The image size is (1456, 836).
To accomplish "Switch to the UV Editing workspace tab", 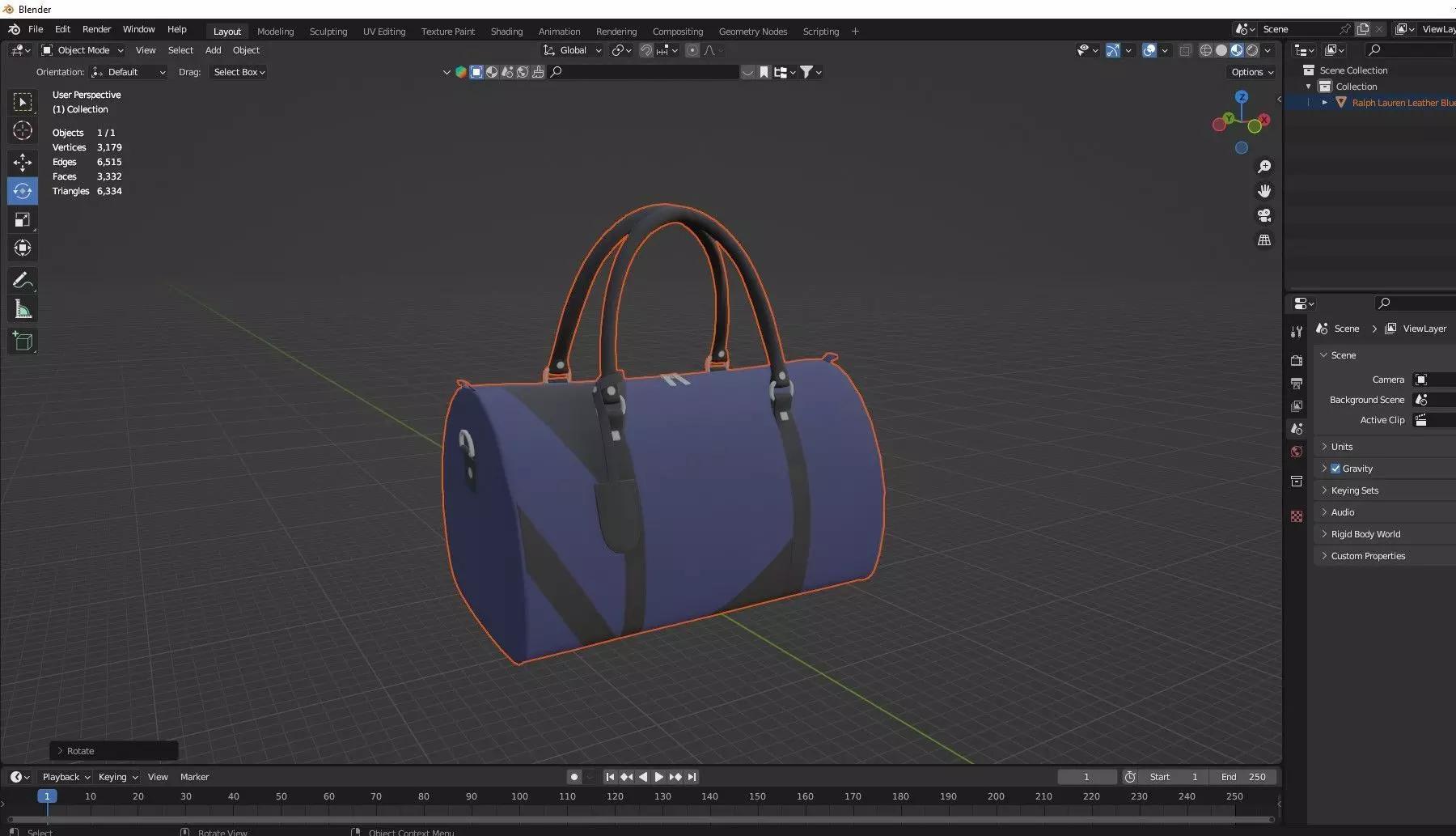I will [384, 32].
